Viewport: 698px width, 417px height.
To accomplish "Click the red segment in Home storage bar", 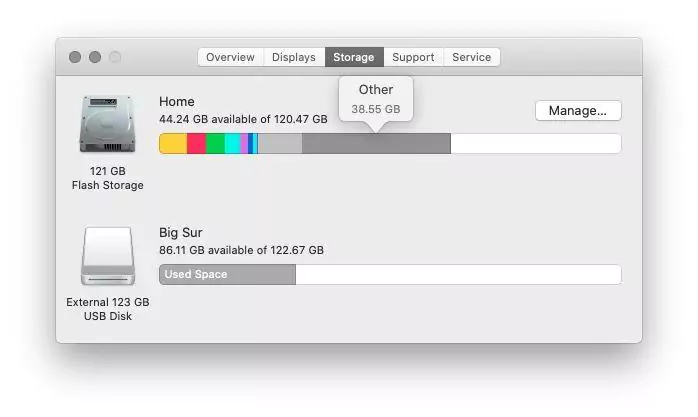I will point(196,144).
